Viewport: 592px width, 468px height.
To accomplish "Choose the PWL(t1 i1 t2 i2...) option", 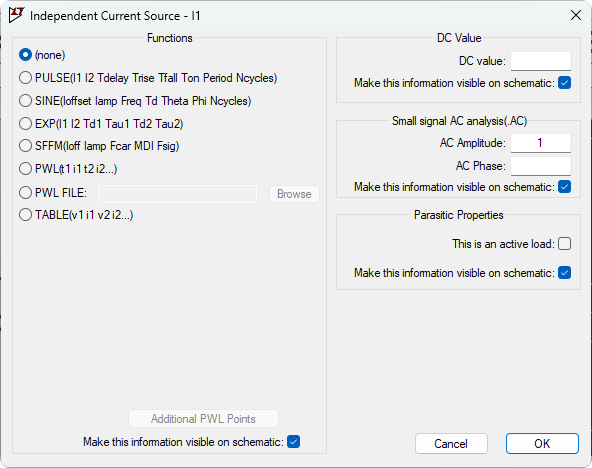I will coord(25,169).
